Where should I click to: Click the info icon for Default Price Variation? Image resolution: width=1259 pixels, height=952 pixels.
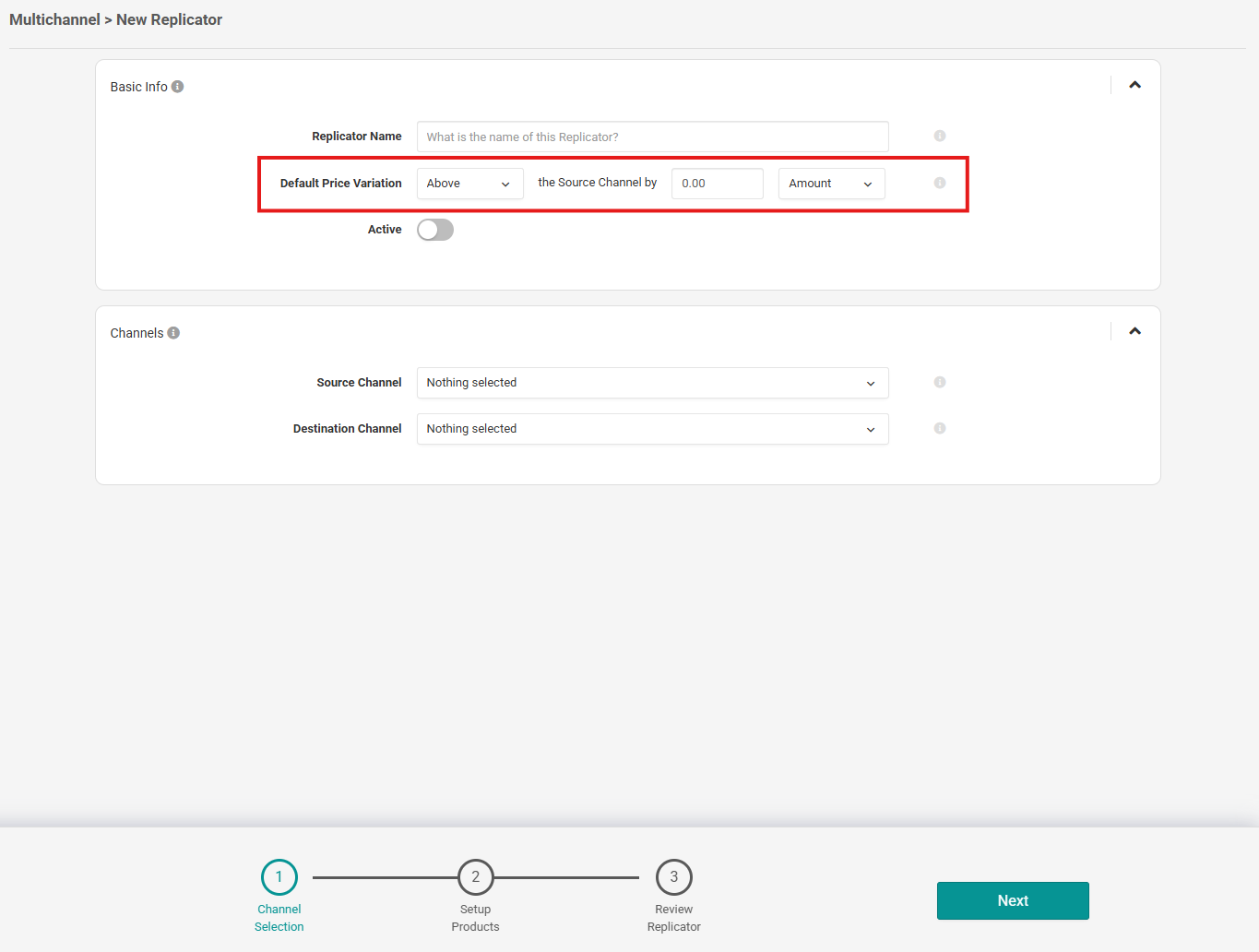point(940,183)
